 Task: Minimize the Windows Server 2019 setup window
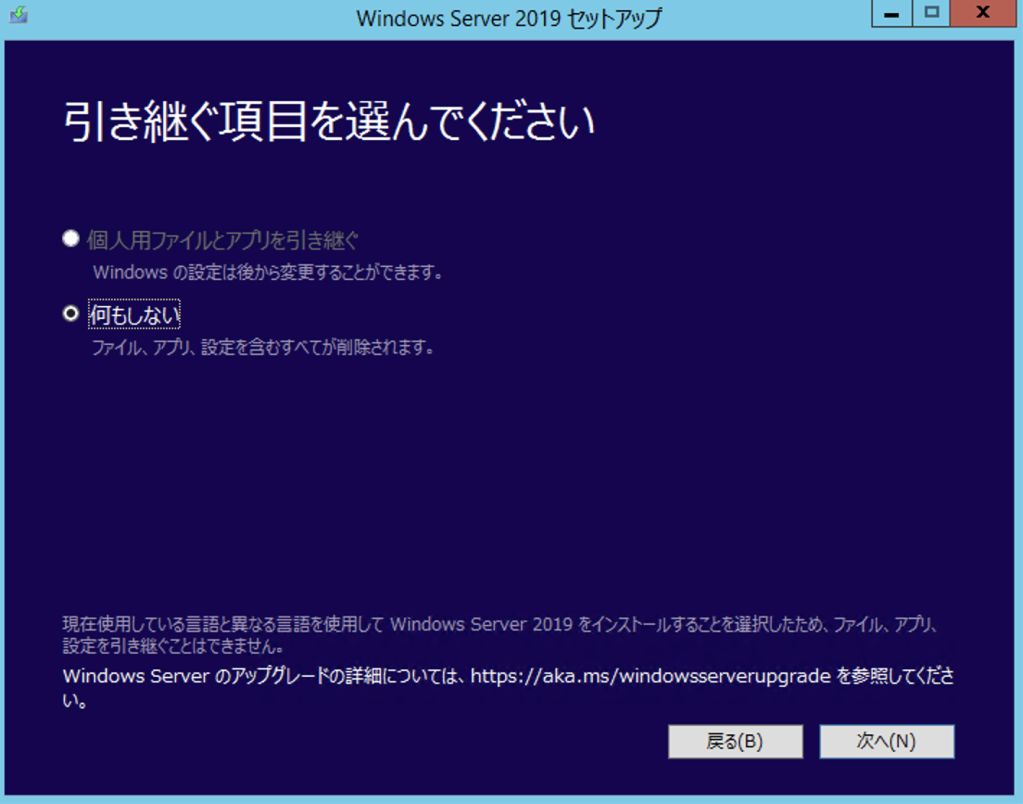click(x=891, y=14)
